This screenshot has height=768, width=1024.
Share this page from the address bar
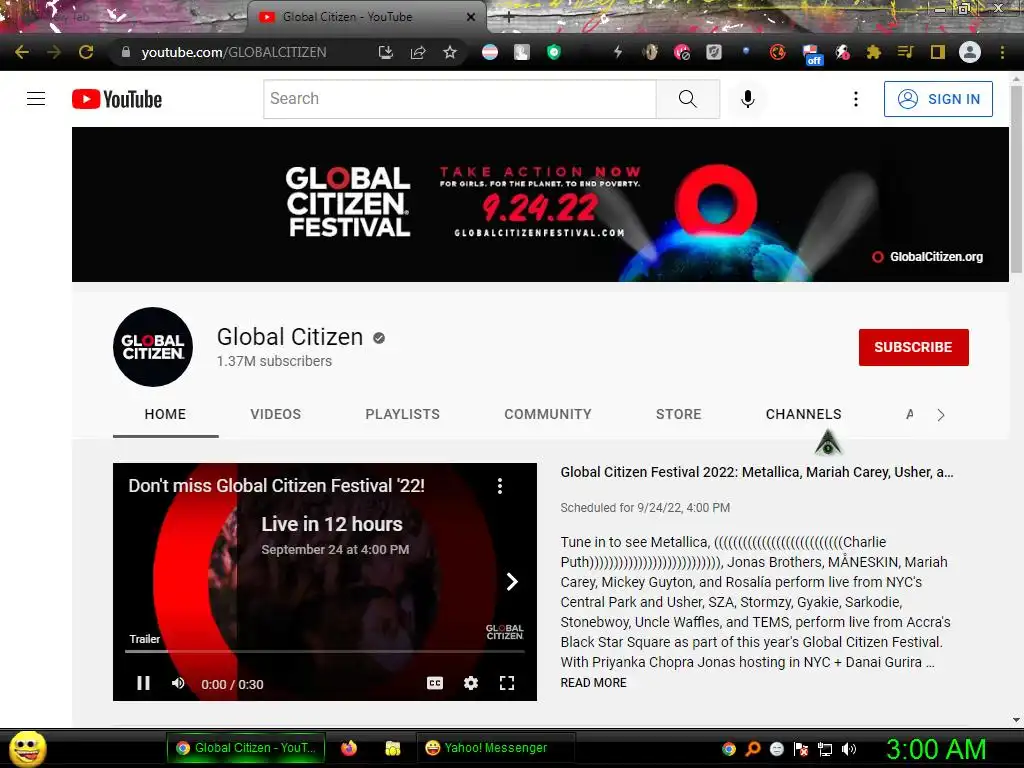pyautogui.click(x=418, y=52)
